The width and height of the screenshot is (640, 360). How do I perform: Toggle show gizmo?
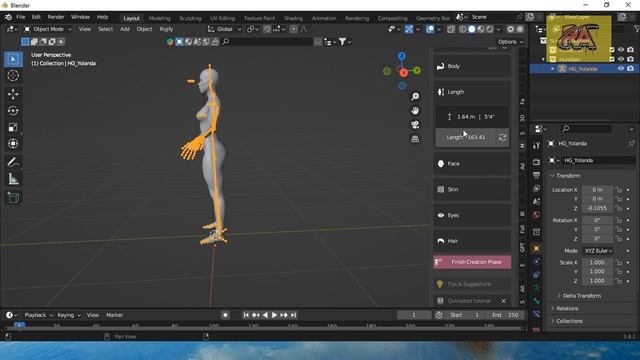[409, 29]
